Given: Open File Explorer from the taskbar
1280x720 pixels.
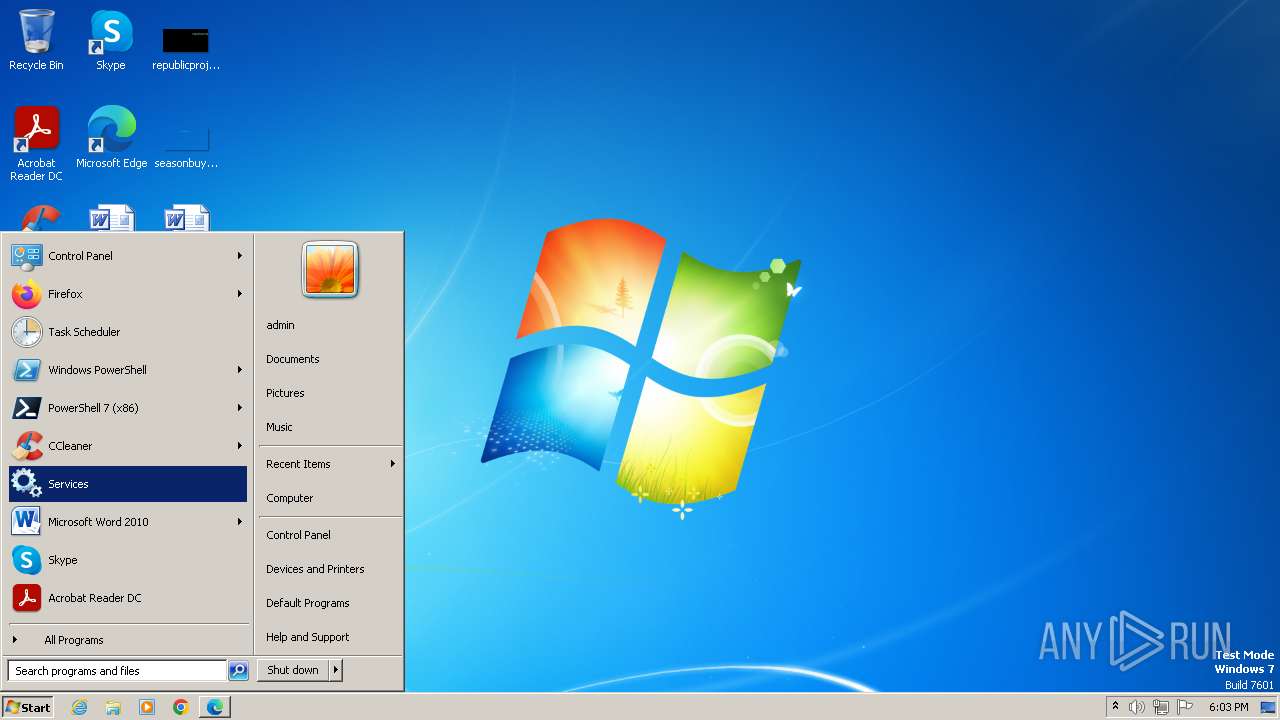Looking at the screenshot, I should [113, 707].
